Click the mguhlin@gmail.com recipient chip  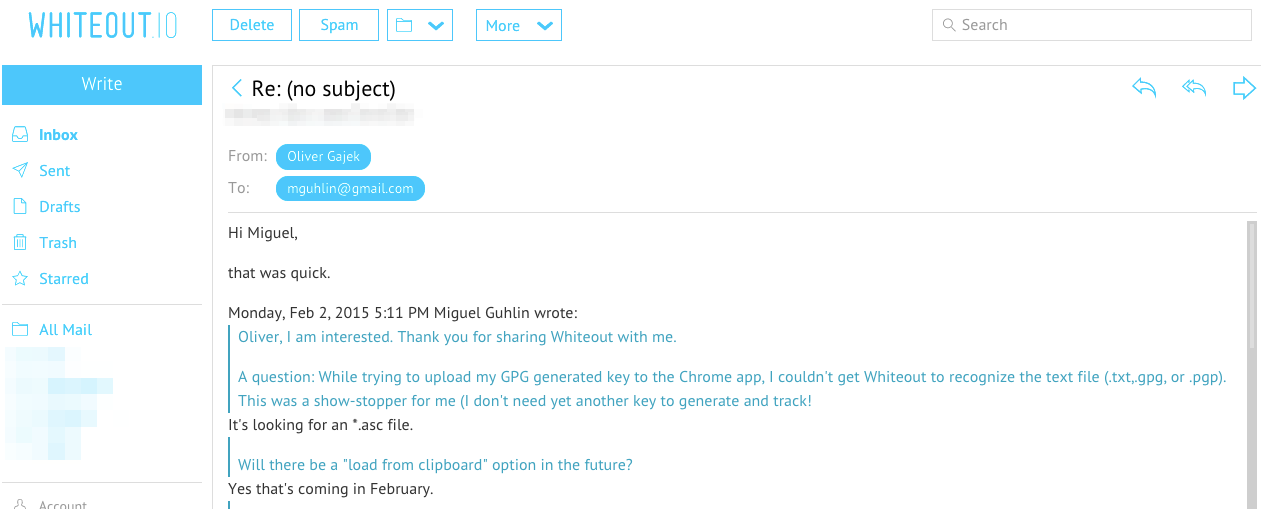350,188
